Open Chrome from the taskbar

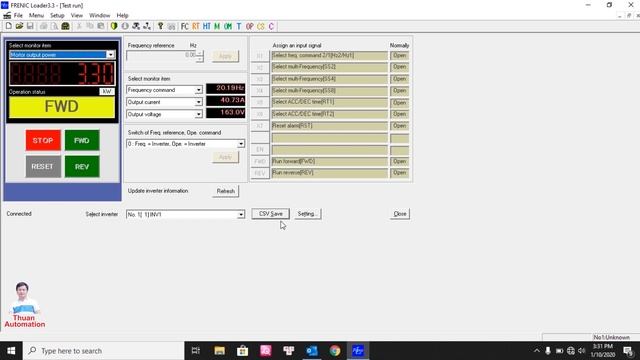pyautogui.click(x=335, y=351)
